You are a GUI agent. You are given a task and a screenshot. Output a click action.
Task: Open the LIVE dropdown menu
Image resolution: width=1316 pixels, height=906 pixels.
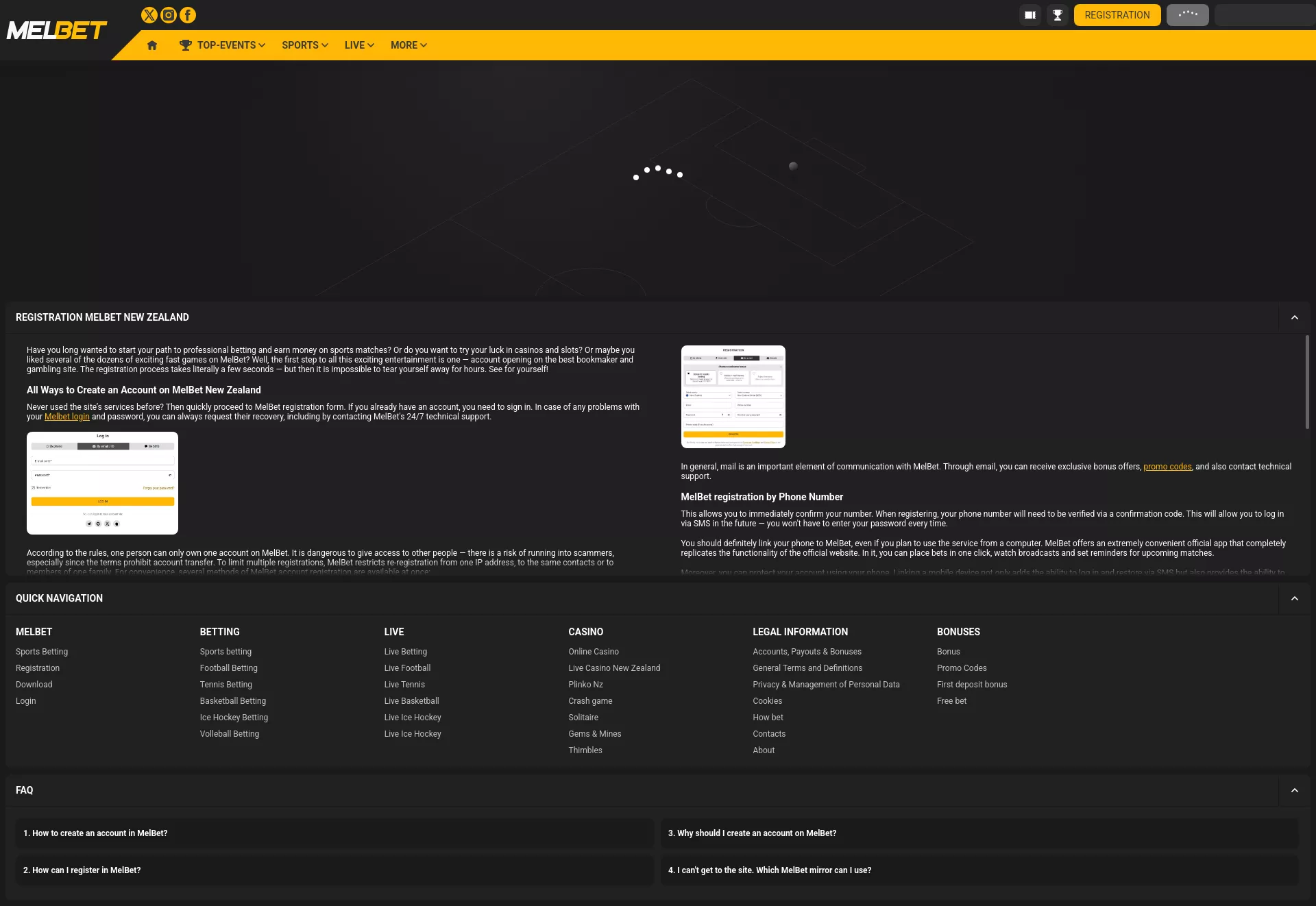coord(359,45)
